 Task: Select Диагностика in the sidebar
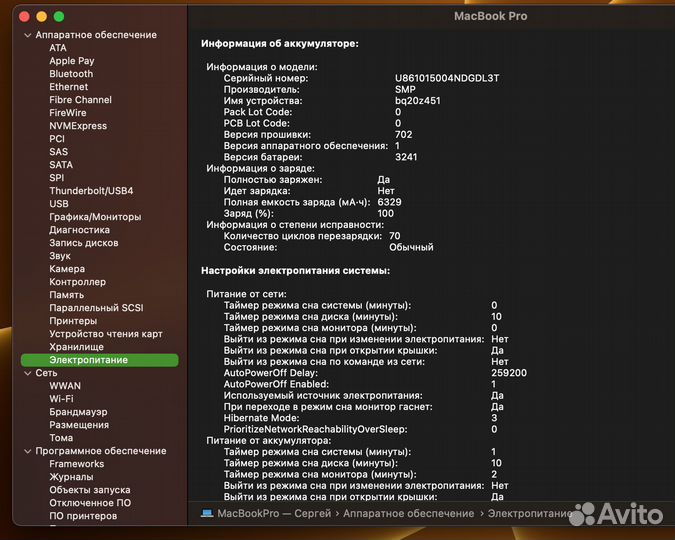(79, 230)
